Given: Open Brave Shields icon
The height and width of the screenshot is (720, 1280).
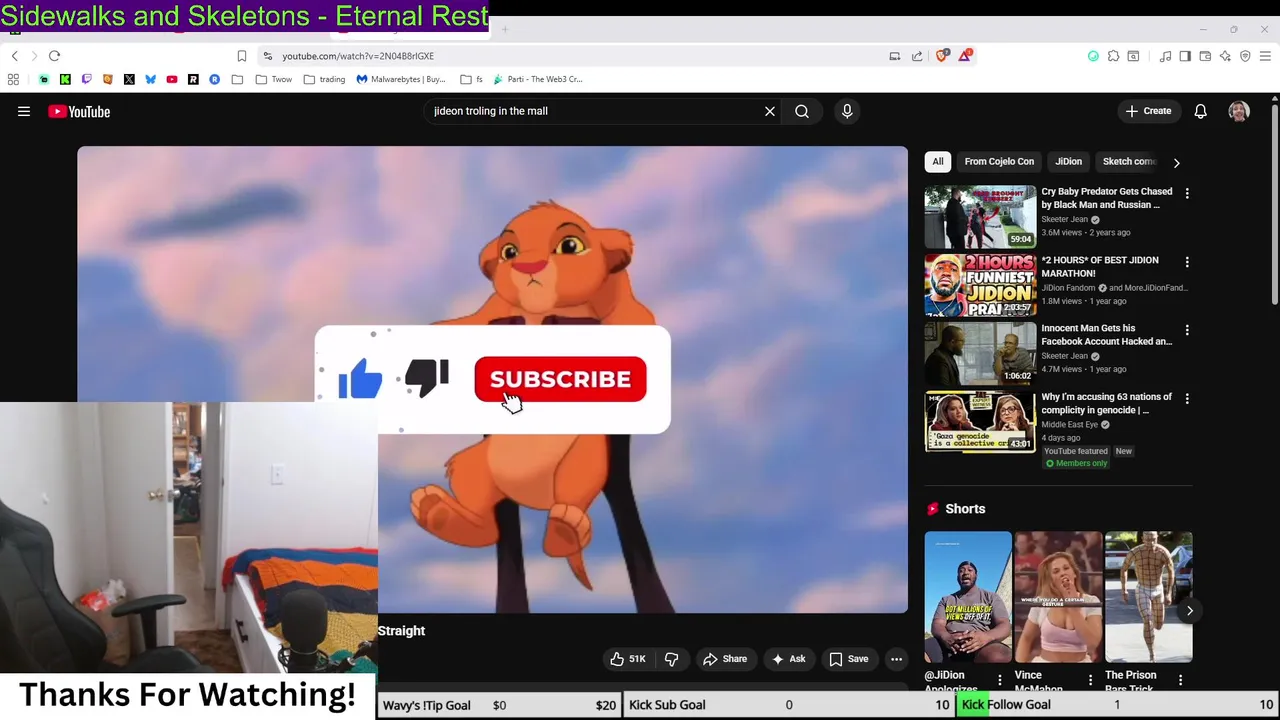Looking at the screenshot, I should [942, 56].
